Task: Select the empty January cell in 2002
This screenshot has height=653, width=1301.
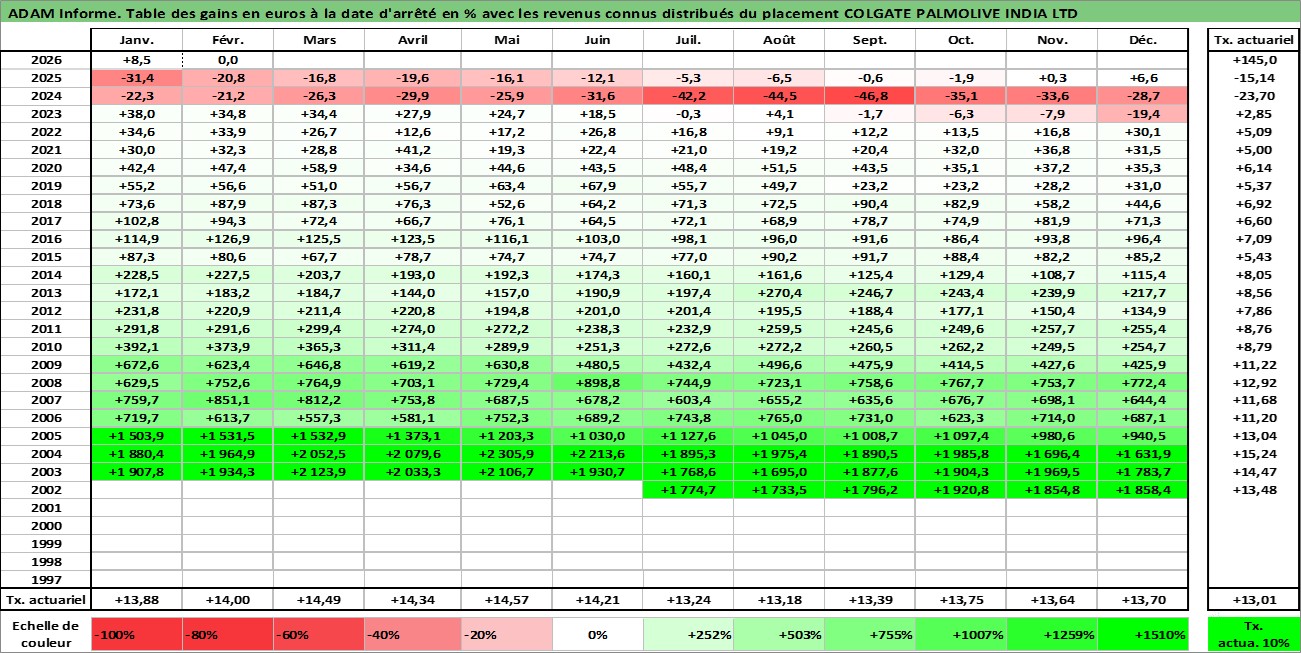Action: click(136, 490)
